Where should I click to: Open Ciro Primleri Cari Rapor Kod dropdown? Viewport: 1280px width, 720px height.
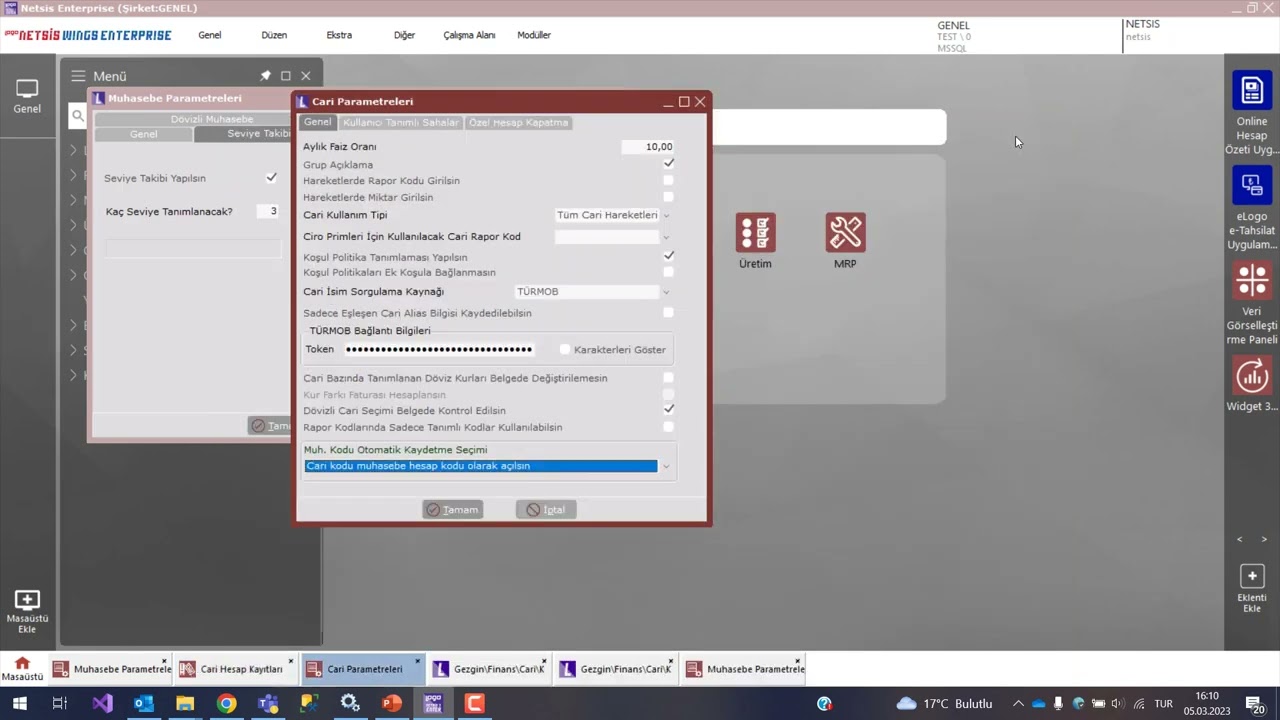click(x=666, y=237)
